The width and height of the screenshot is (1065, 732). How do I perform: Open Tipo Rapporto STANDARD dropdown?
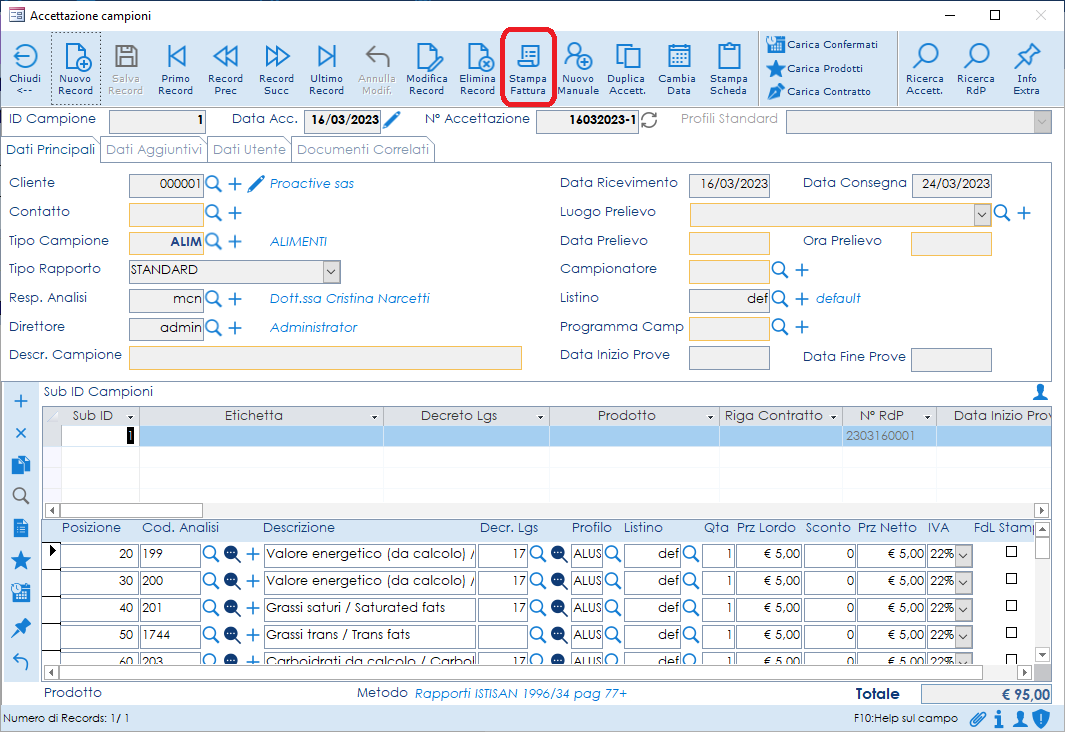tap(331, 272)
